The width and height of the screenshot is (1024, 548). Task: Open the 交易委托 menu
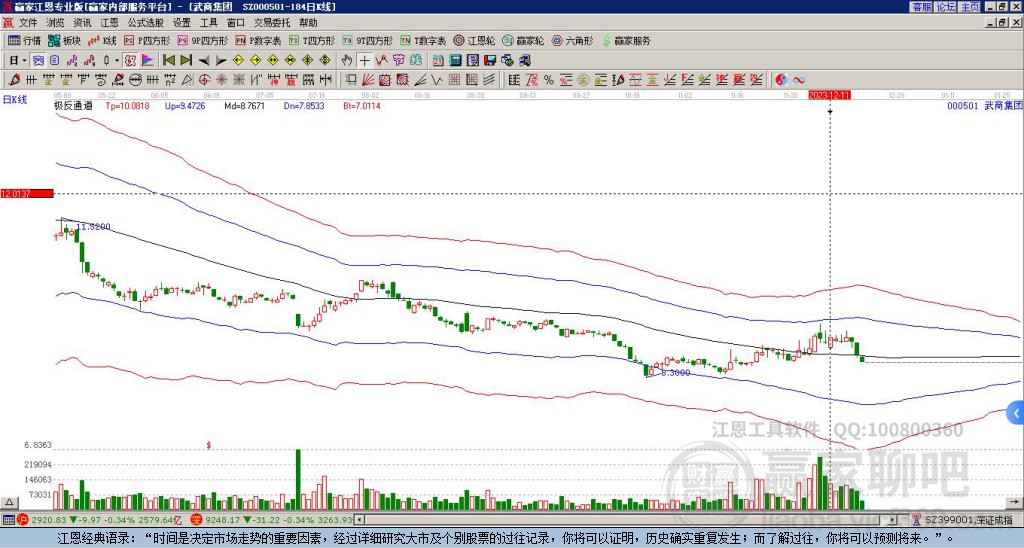point(272,23)
